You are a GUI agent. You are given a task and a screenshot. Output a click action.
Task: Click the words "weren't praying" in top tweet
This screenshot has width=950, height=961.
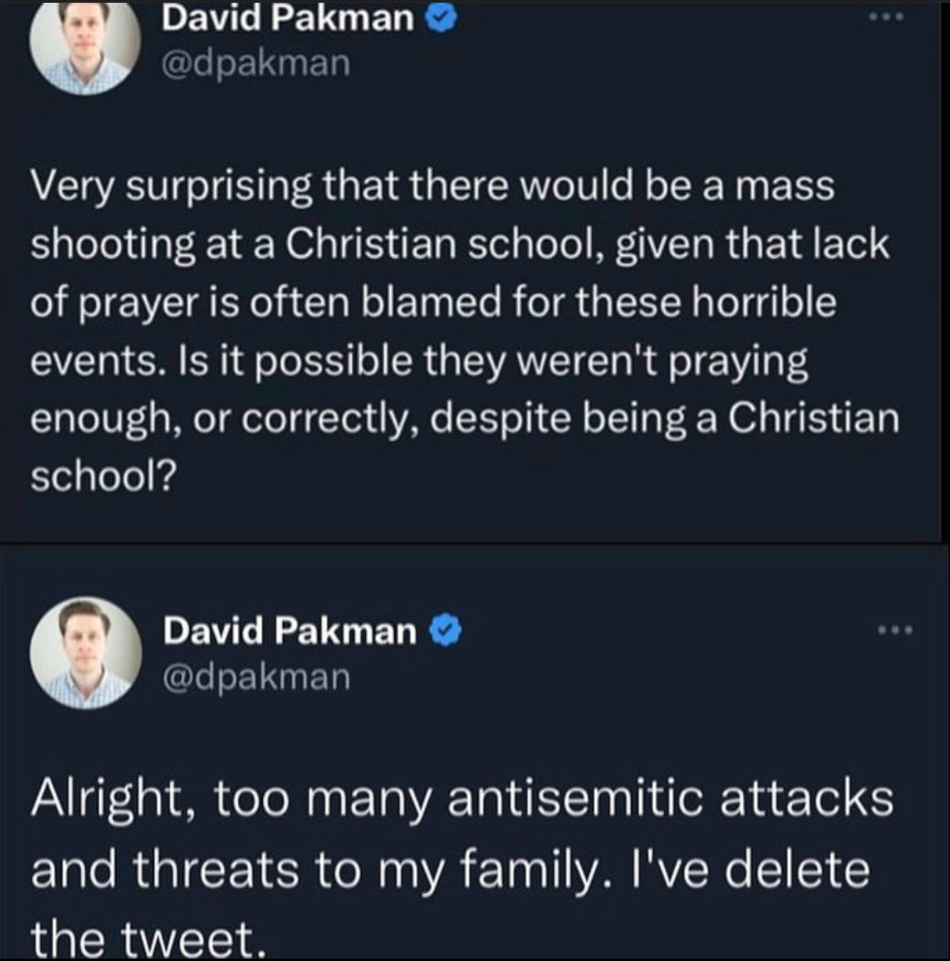pos(663,361)
